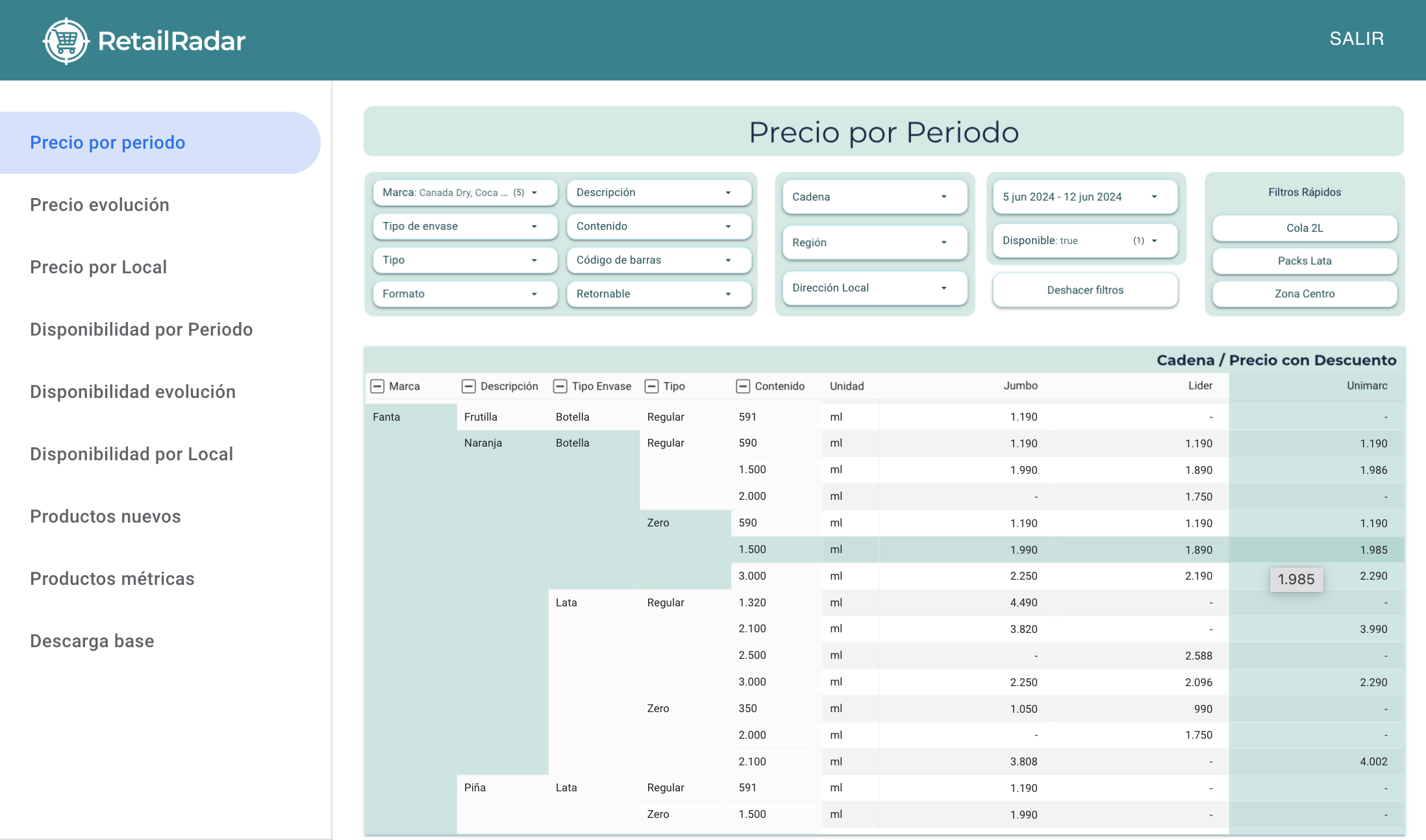
Task: Open the Tipo de envase dropdown
Action: coord(465,226)
